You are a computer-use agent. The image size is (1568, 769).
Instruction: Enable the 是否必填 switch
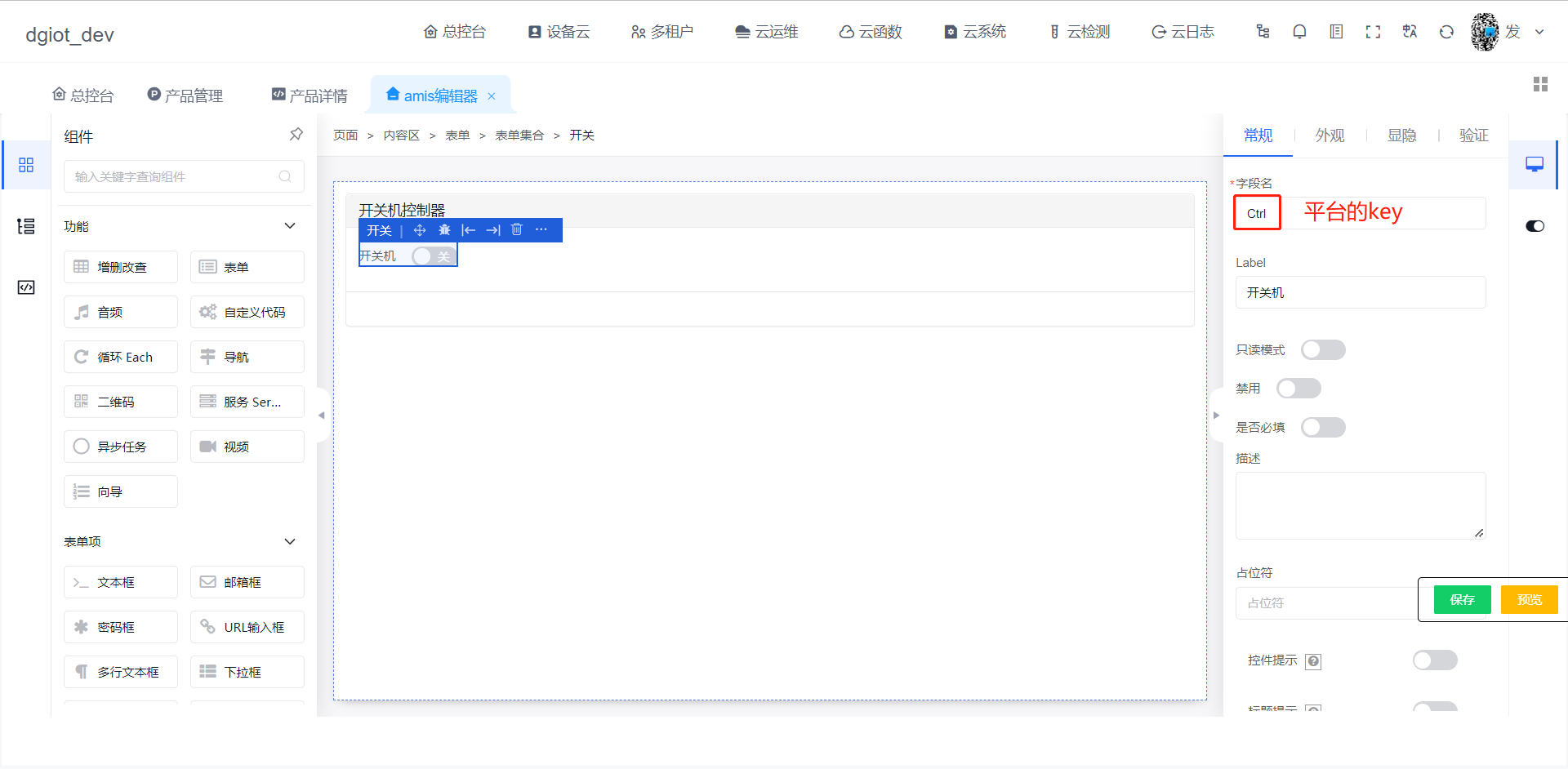(x=1323, y=428)
